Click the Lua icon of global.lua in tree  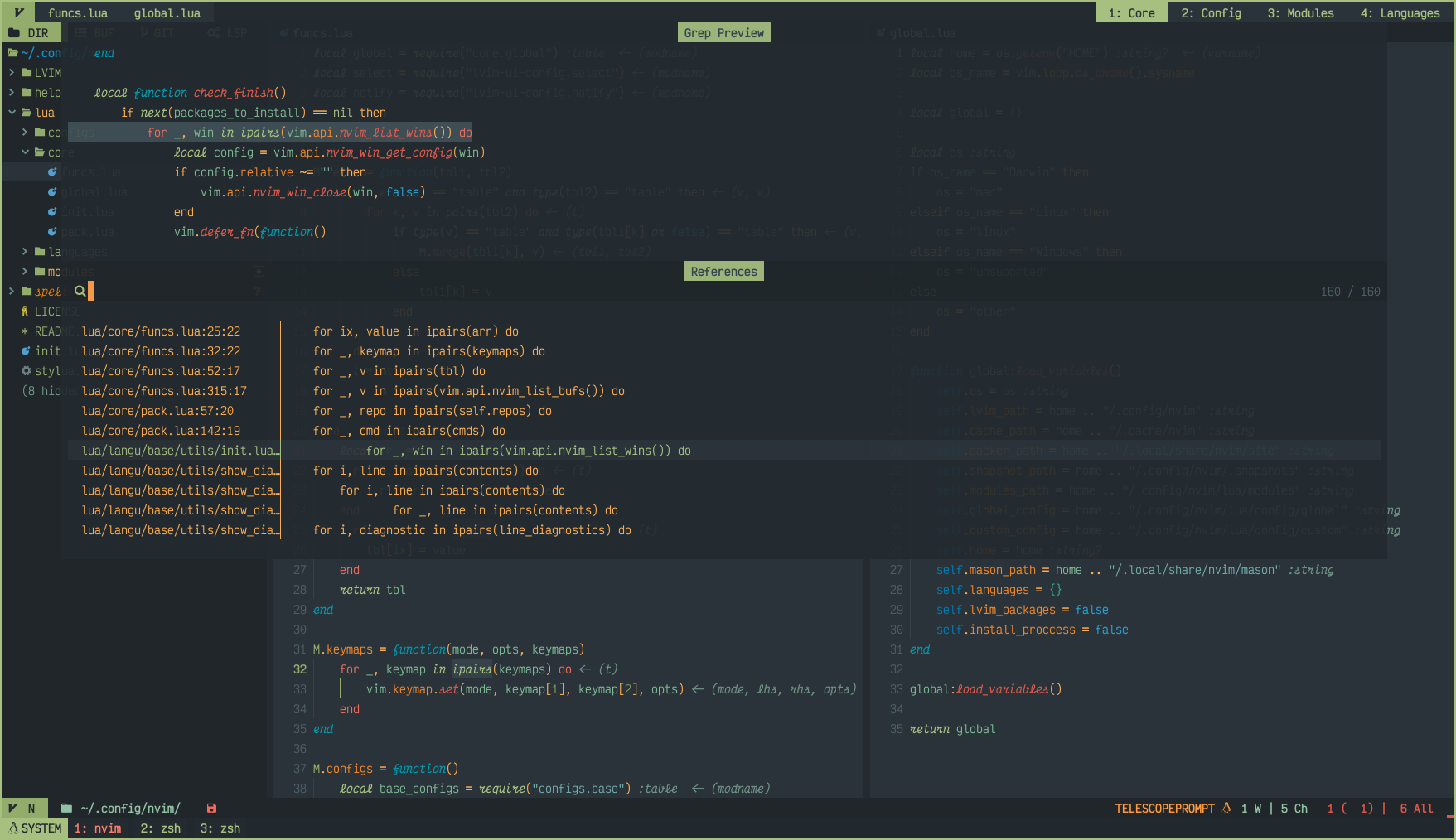point(52,192)
